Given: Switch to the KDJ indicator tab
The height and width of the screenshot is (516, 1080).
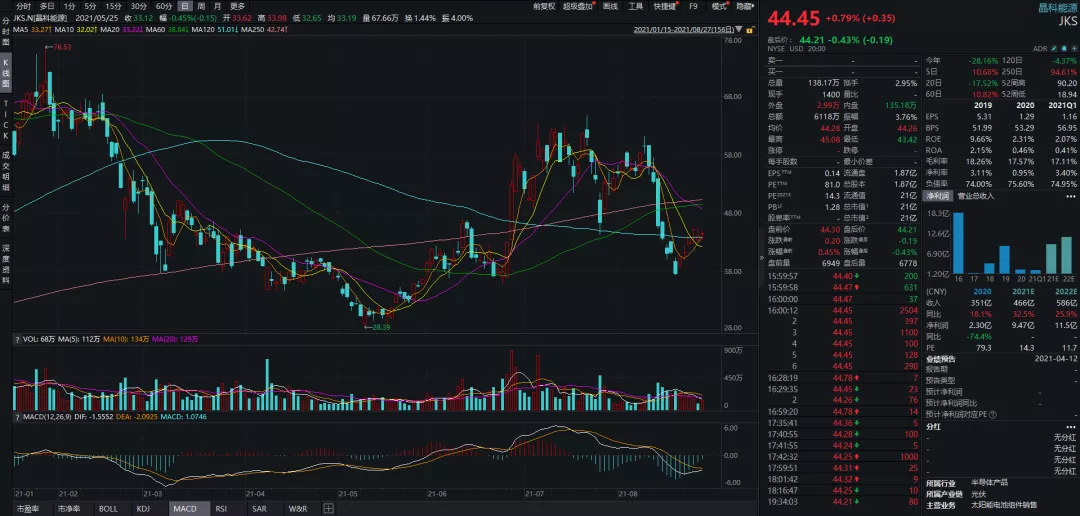Looking at the screenshot, I should (x=144, y=509).
